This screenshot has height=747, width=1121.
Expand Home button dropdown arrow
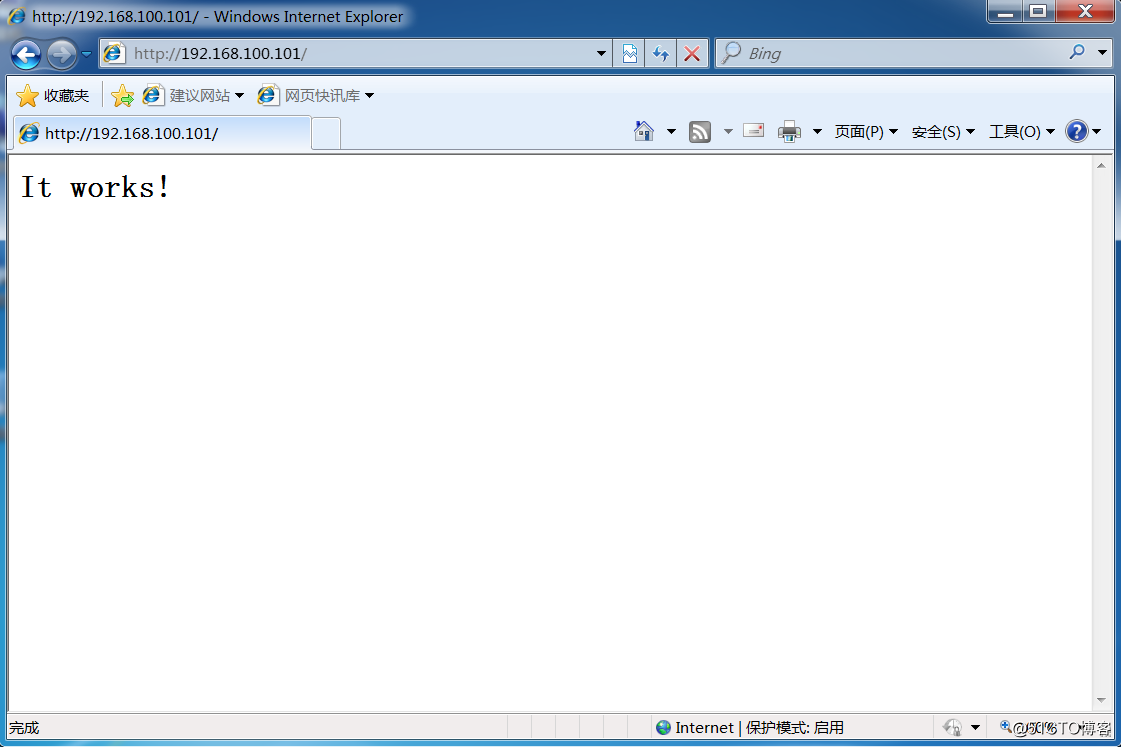671,132
